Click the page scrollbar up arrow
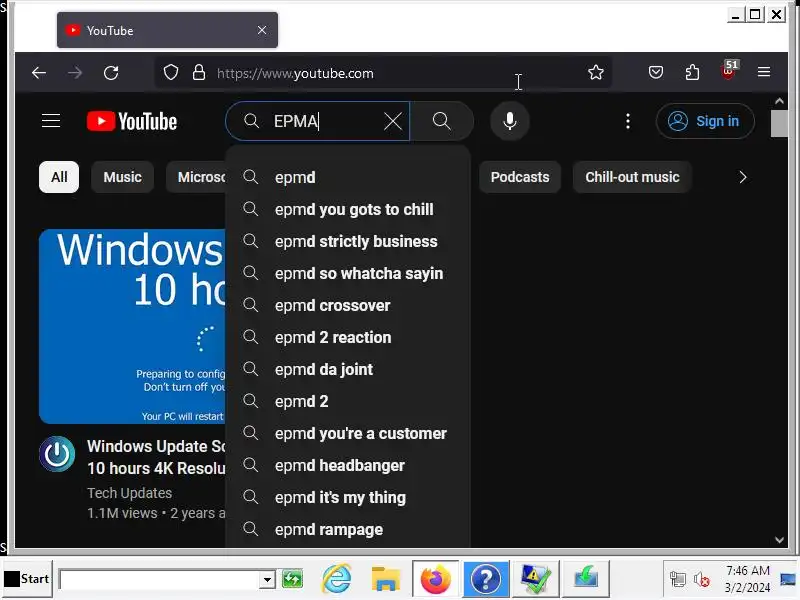Viewport: 800px width, 600px height. click(x=779, y=101)
